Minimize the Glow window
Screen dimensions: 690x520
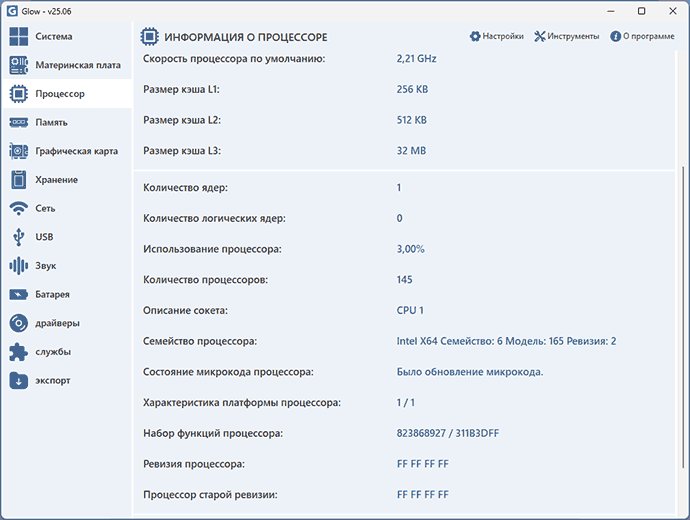point(611,11)
